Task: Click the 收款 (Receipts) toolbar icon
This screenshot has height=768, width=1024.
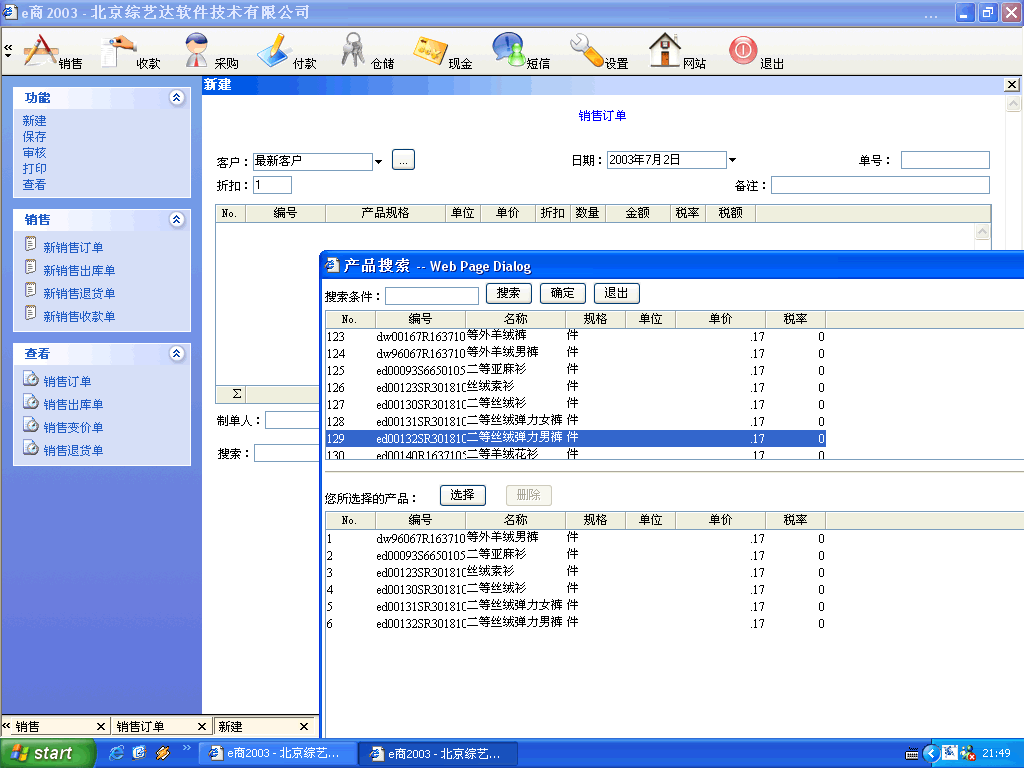Action: [120, 50]
